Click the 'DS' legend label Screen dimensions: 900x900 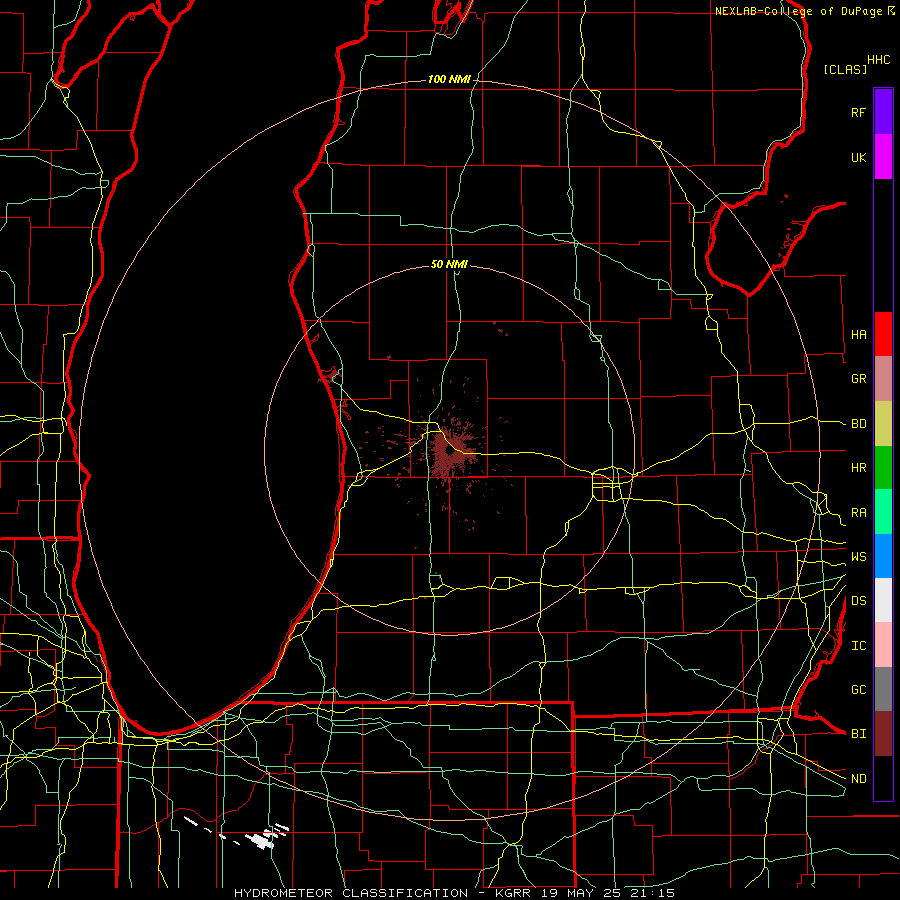click(858, 601)
